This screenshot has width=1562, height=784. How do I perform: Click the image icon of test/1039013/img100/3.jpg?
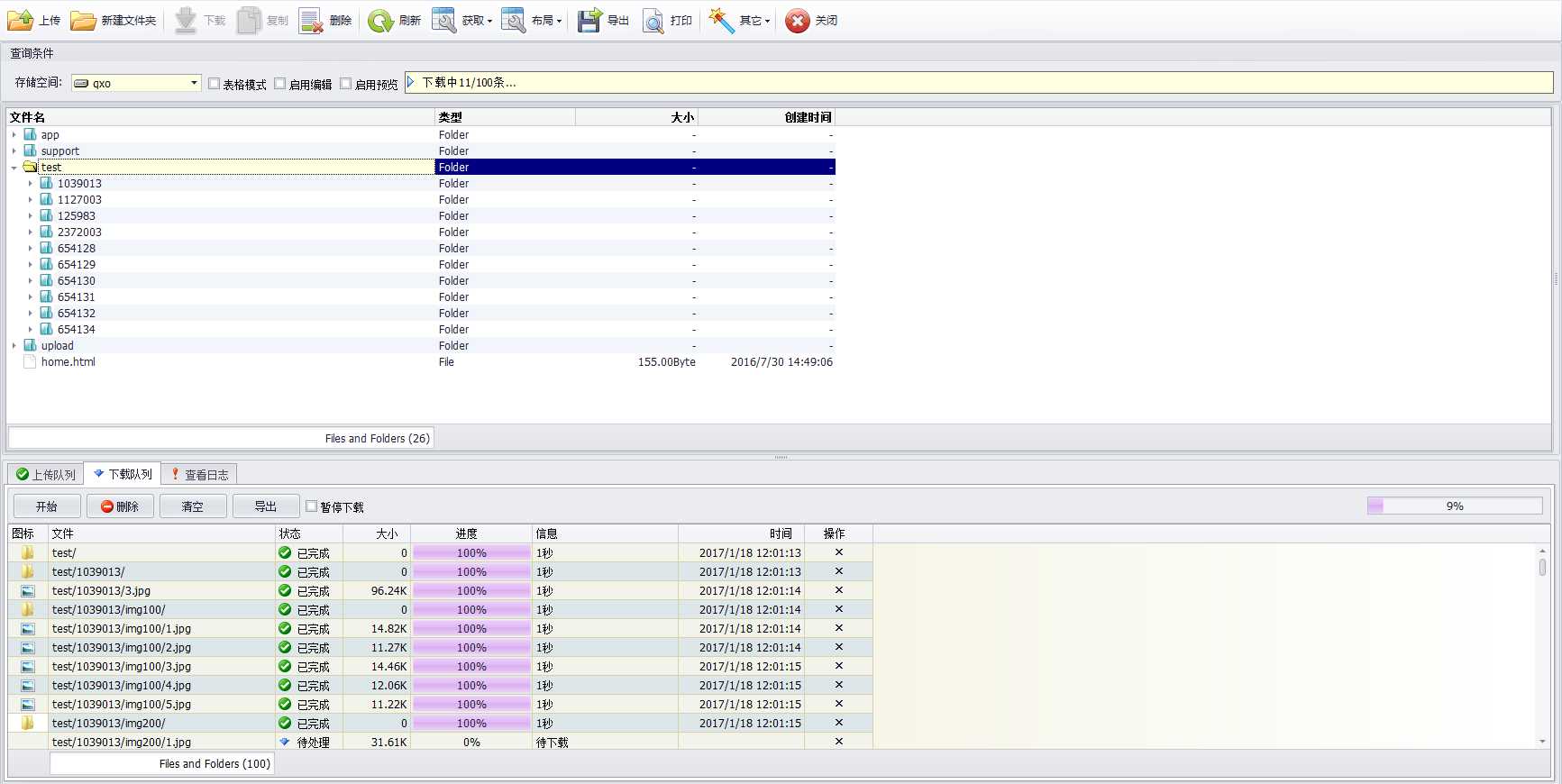[x=28, y=667]
